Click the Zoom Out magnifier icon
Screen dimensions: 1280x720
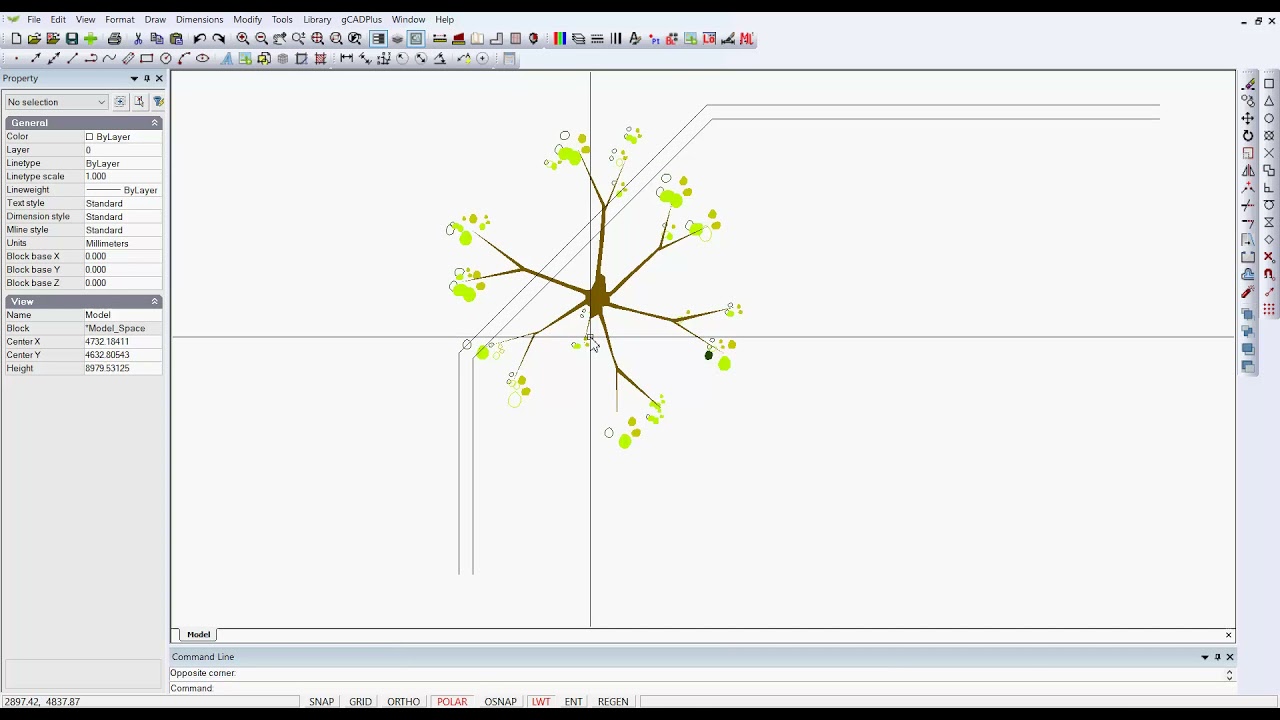click(x=261, y=39)
